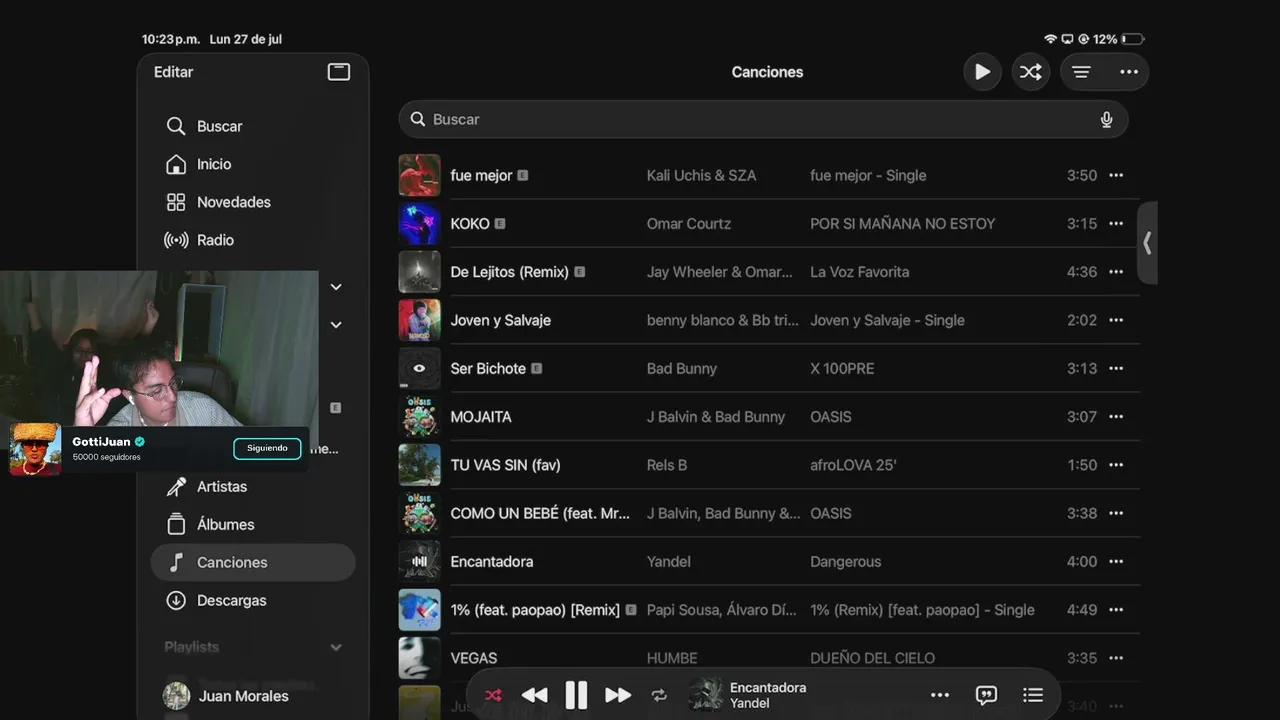1280x720 pixels.
Task: Go to Inicio in sidebar
Action: pyautogui.click(x=253, y=164)
